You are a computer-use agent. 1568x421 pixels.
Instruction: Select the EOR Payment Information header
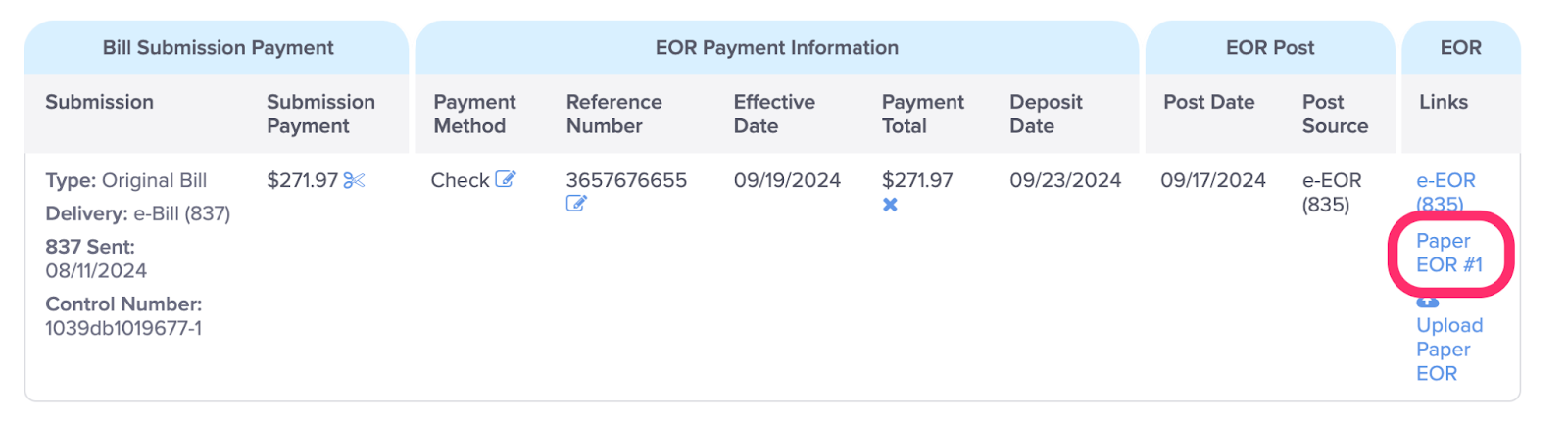pyautogui.click(x=776, y=47)
